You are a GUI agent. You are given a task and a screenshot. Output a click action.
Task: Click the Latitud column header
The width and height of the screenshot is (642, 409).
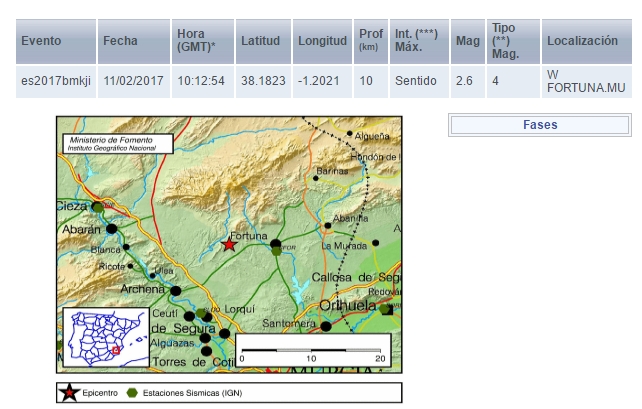[260, 41]
